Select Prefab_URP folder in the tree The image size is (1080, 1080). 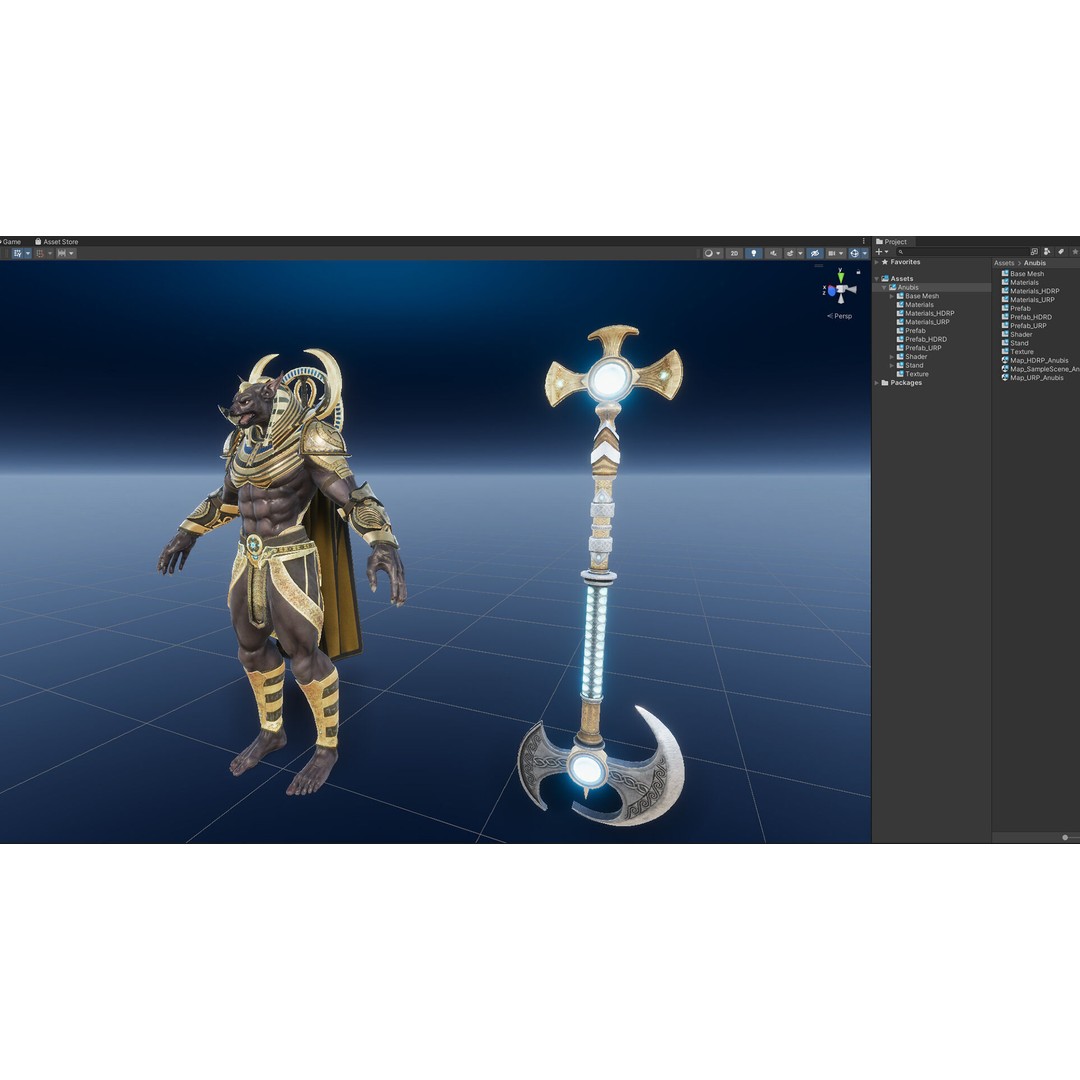point(919,348)
